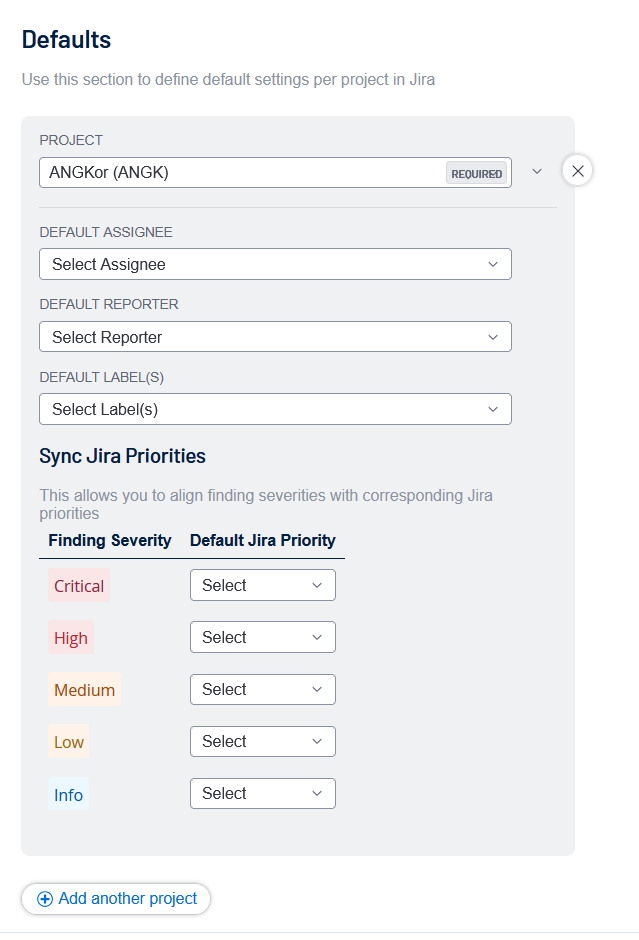This screenshot has width=639, height=940.
Task: Click the Medium severity badge
Action: 85,690
